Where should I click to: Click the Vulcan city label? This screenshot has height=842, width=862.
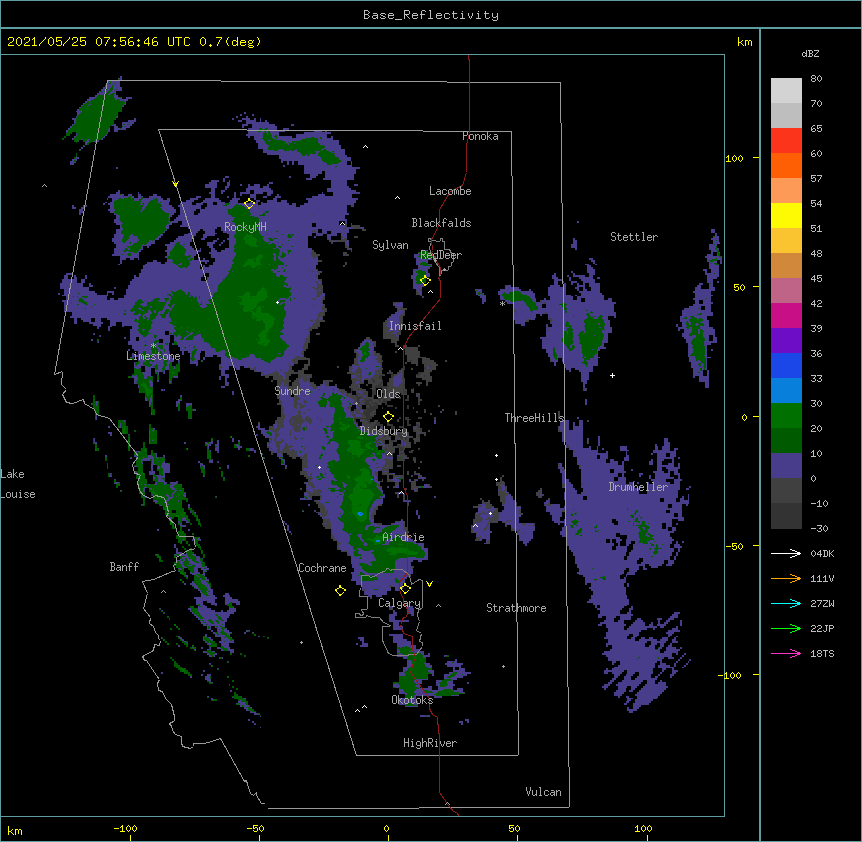(543, 792)
